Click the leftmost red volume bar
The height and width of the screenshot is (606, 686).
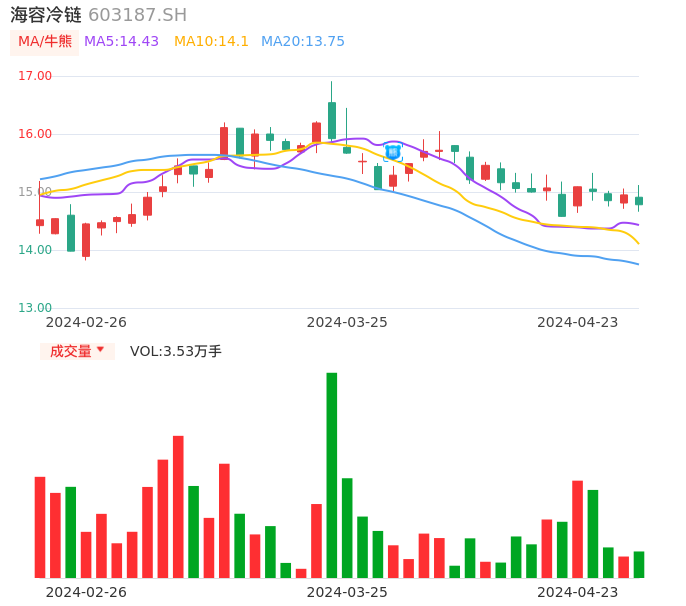click(x=40, y=527)
